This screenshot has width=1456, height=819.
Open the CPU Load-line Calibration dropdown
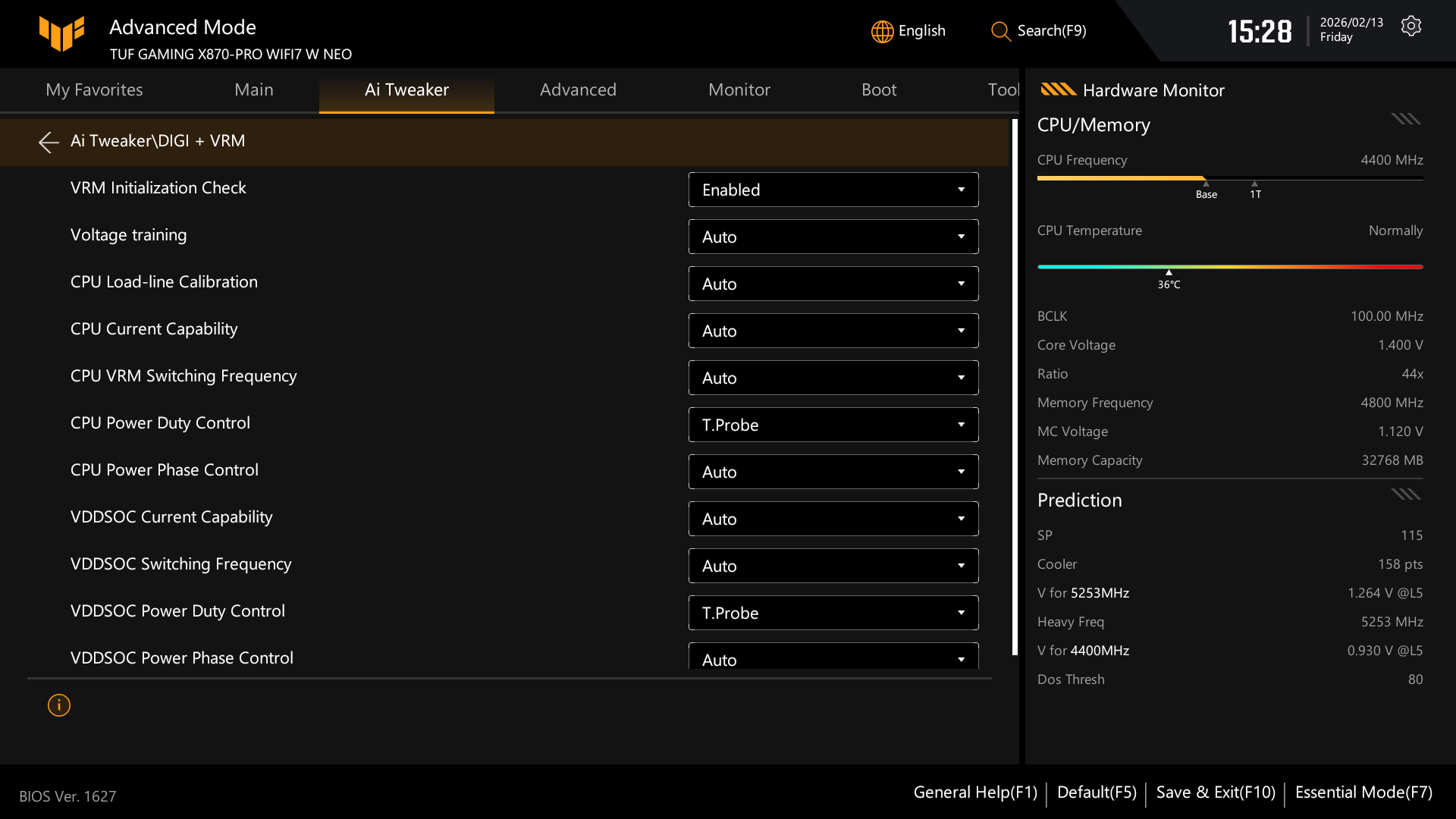(x=833, y=283)
